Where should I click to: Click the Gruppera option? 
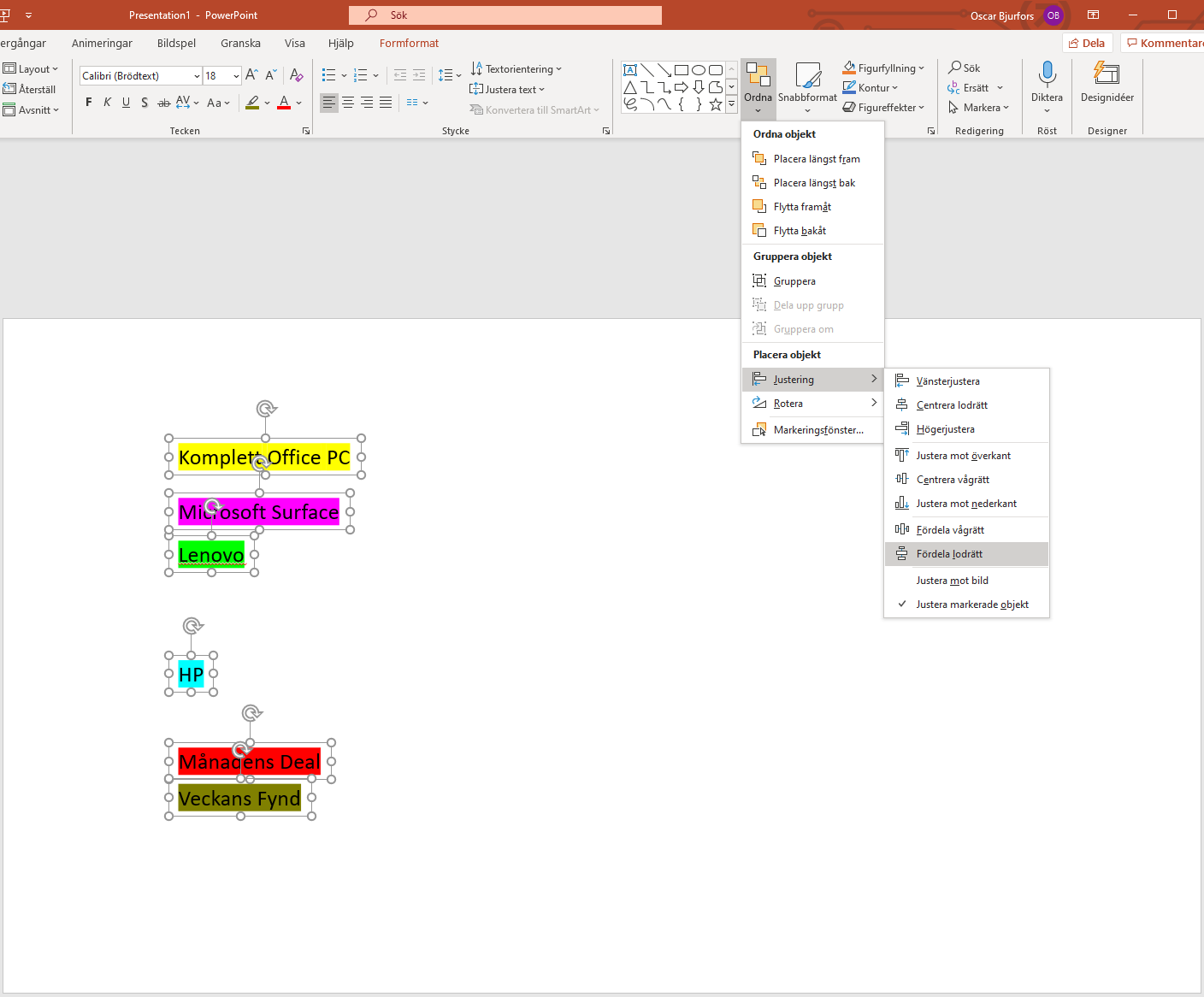coord(794,281)
